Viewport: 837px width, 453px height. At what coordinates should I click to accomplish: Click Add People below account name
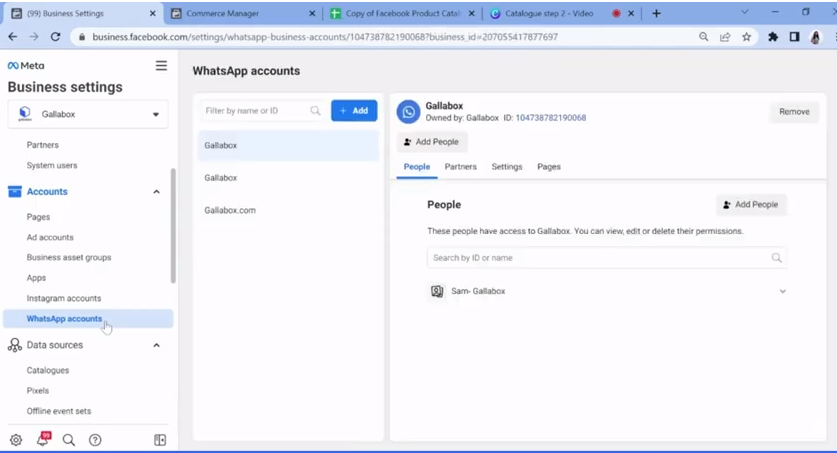pyautogui.click(x=431, y=141)
